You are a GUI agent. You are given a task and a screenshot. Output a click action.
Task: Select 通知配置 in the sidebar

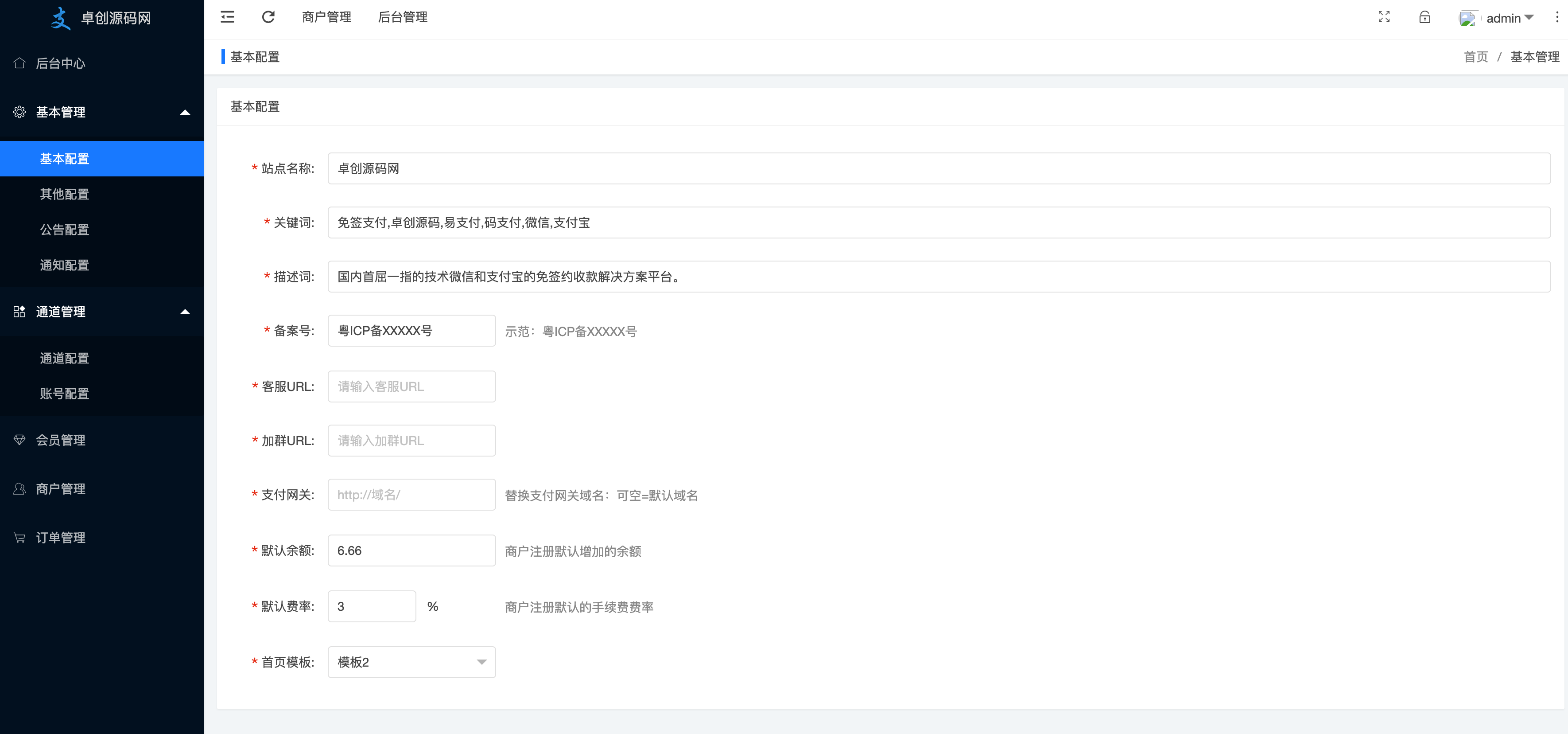(x=101, y=265)
